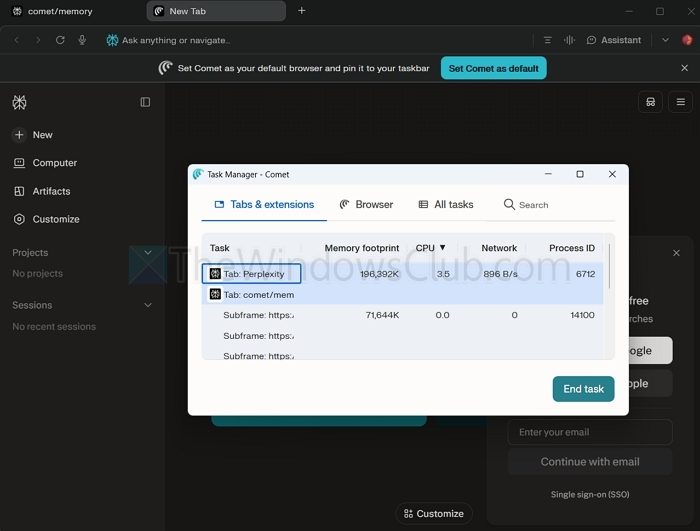This screenshot has height=531, width=700.
Task: Activate the microphone voice input icon
Action: (82, 40)
